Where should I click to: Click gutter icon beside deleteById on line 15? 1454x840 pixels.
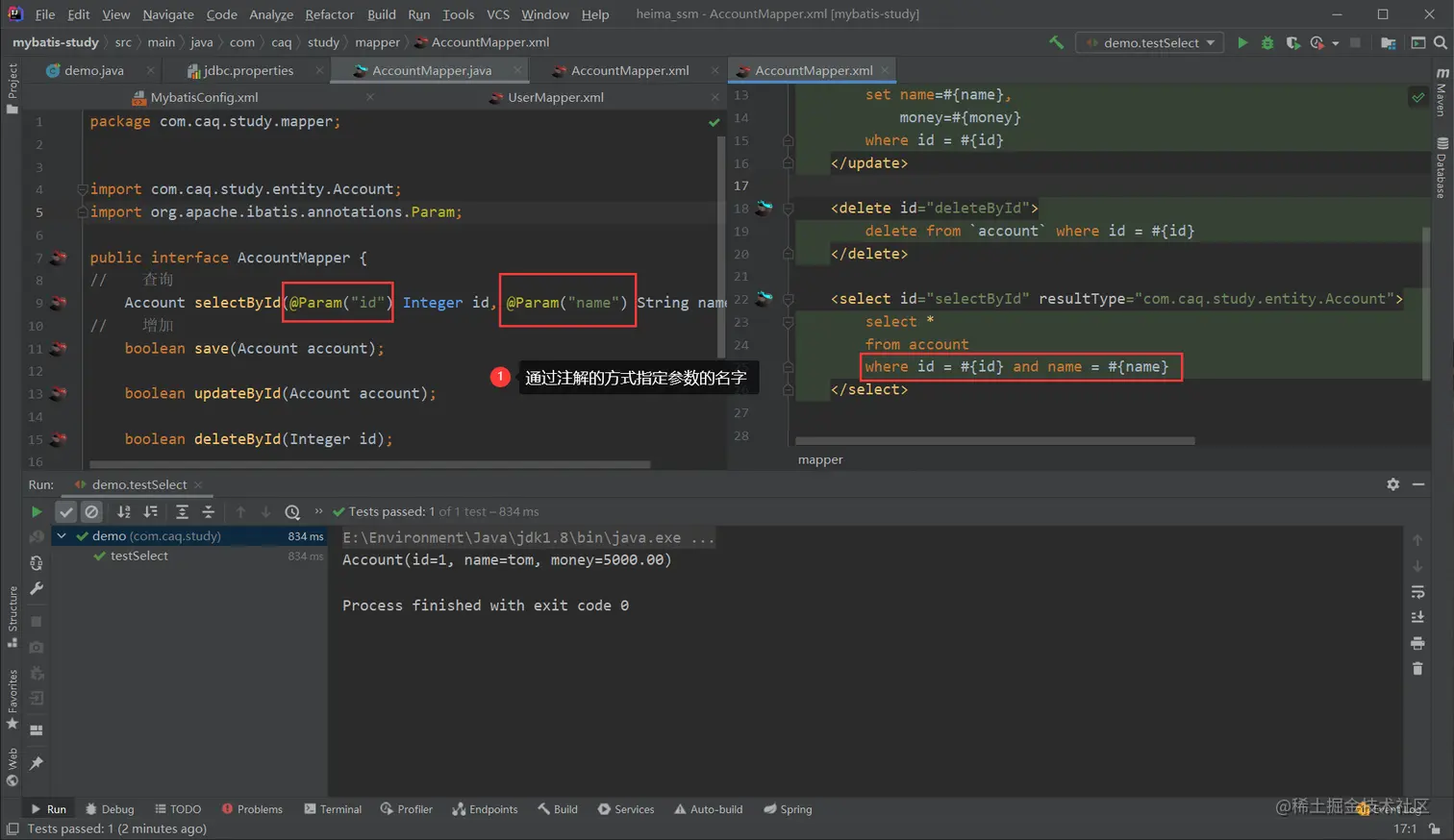coord(60,439)
